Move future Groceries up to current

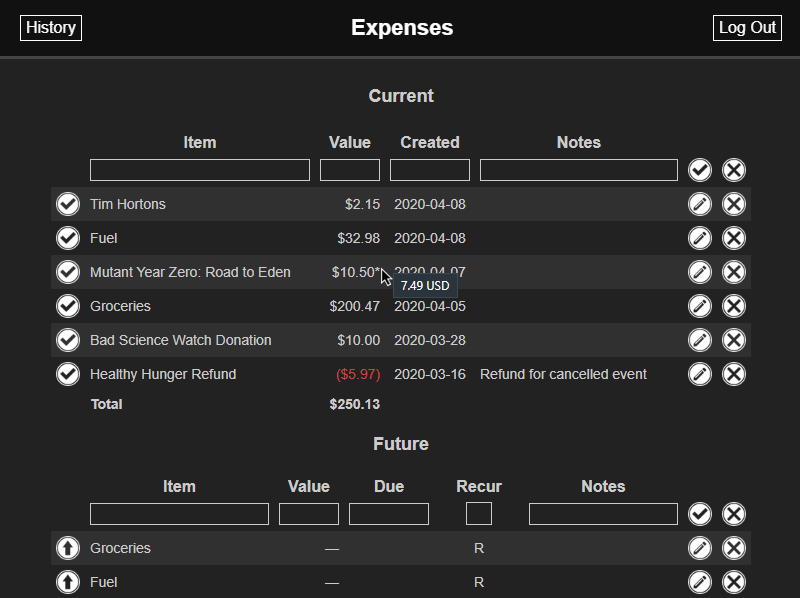[67, 548]
